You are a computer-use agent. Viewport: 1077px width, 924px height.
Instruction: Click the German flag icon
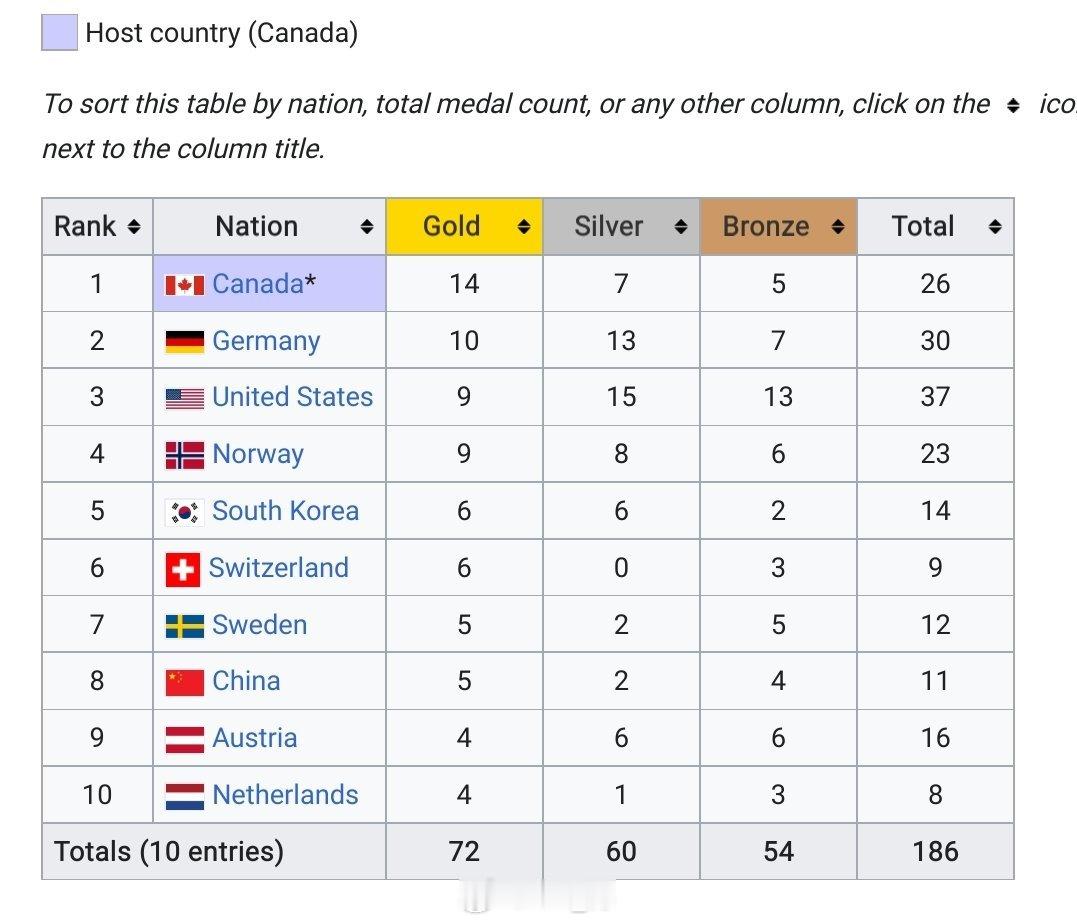tap(183, 340)
